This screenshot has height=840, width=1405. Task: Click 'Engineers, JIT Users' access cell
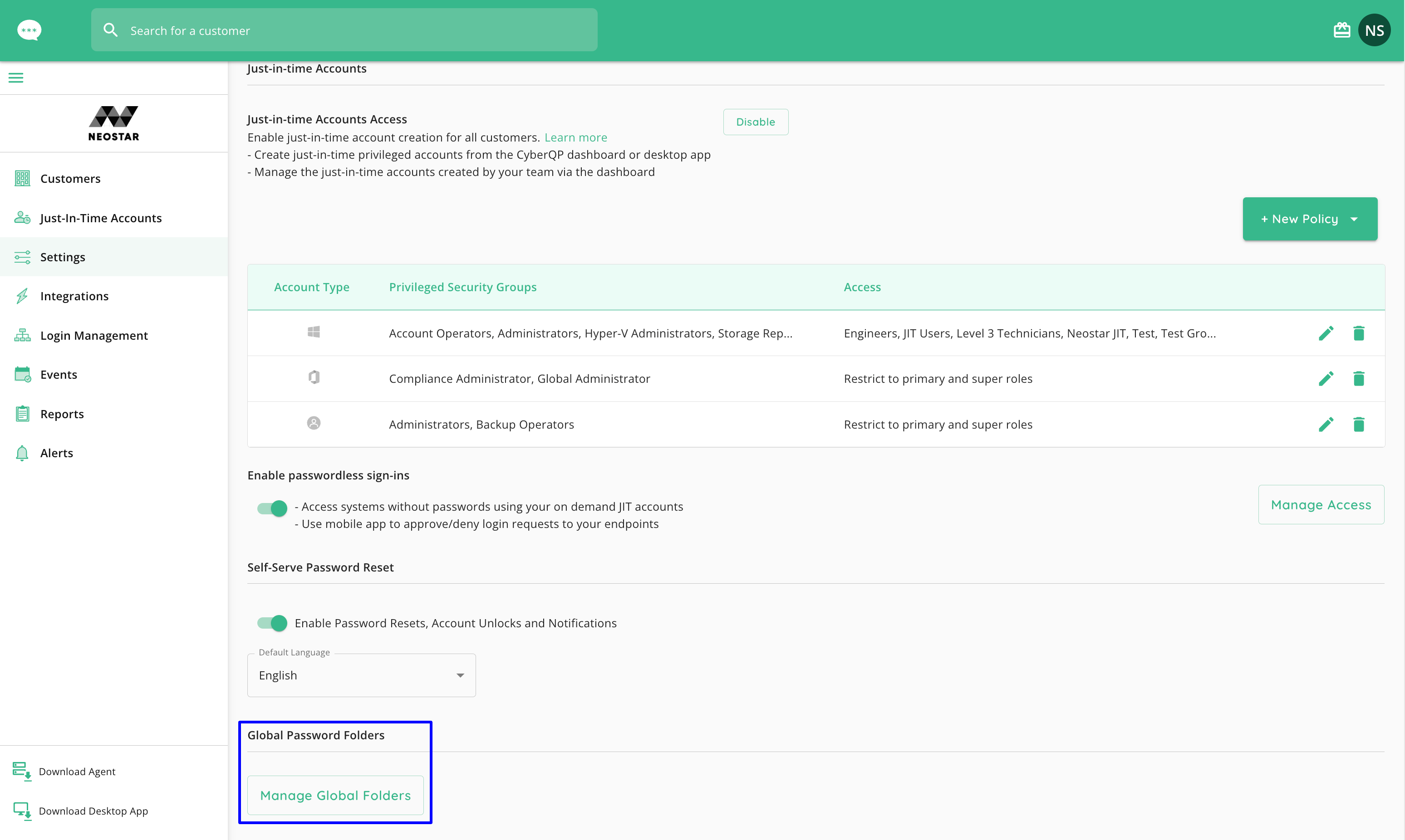click(x=1030, y=333)
